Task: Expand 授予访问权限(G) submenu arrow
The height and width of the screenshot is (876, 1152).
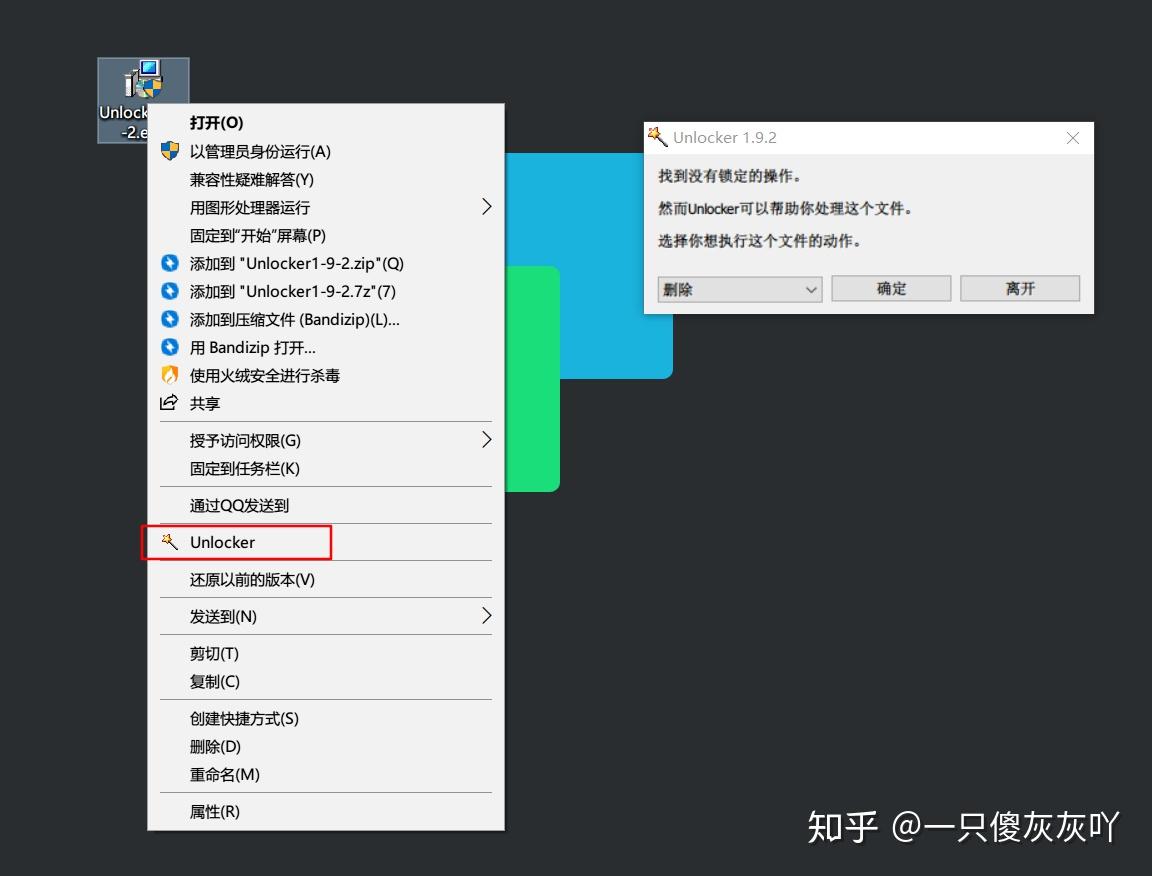Action: (486, 439)
